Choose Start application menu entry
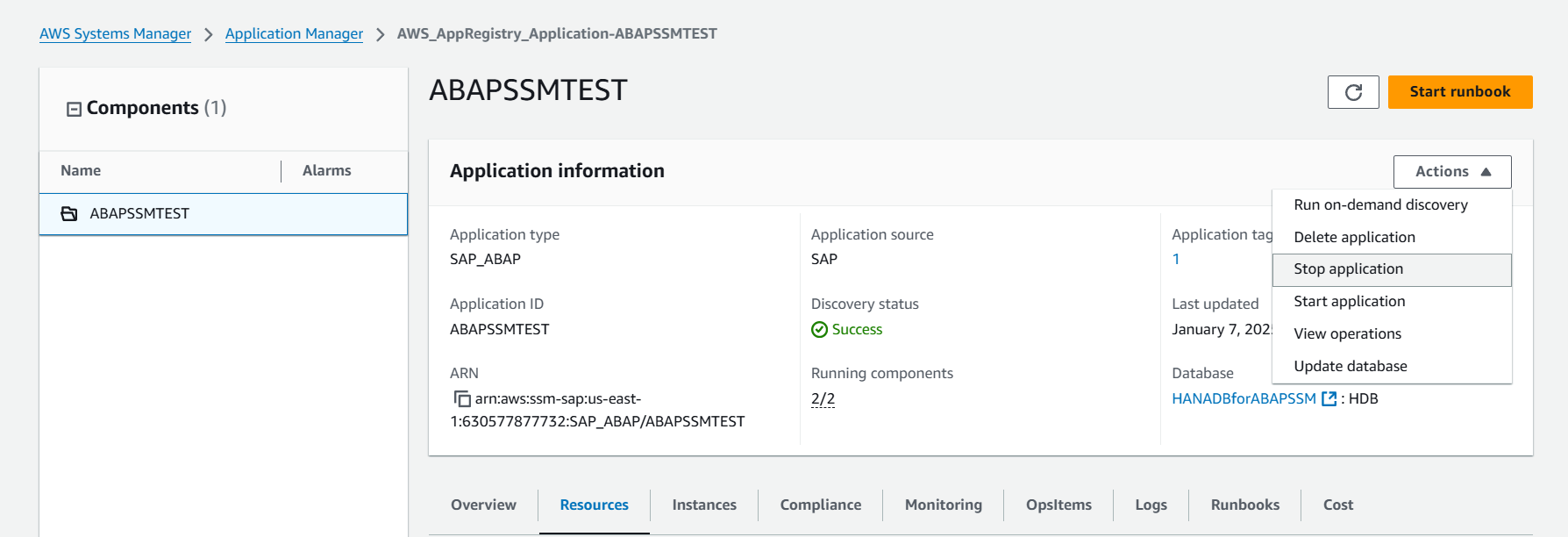Screen dimensions: 1568x537 coord(1349,302)
